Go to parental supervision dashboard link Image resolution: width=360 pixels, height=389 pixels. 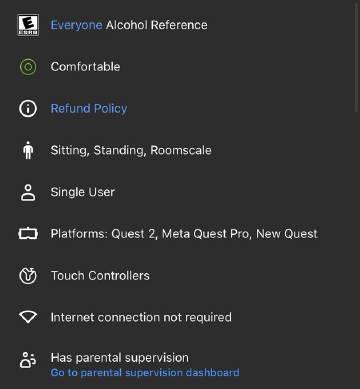(x=145, y=372)
